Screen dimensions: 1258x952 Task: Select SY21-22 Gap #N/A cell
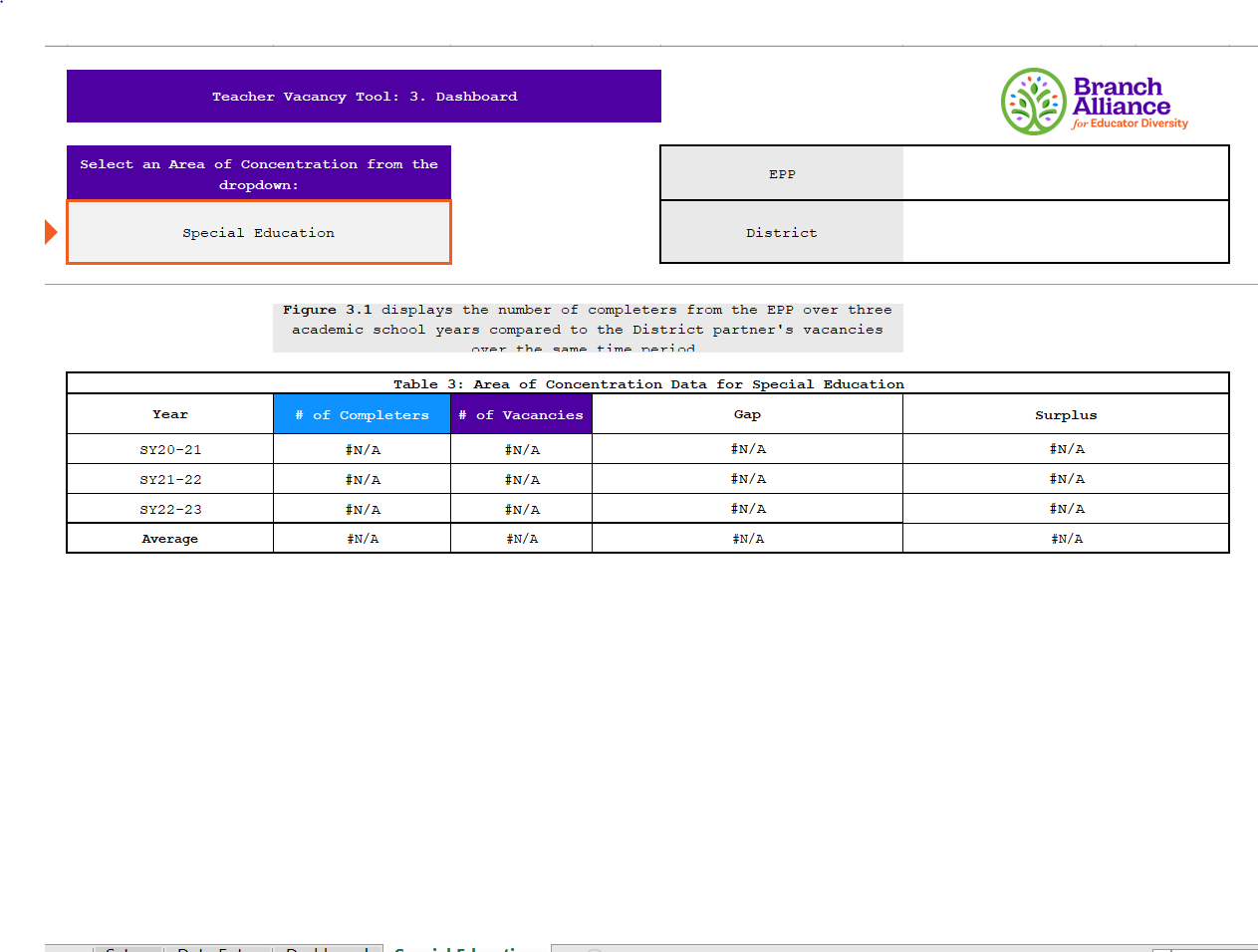click(x=747, y=479)
